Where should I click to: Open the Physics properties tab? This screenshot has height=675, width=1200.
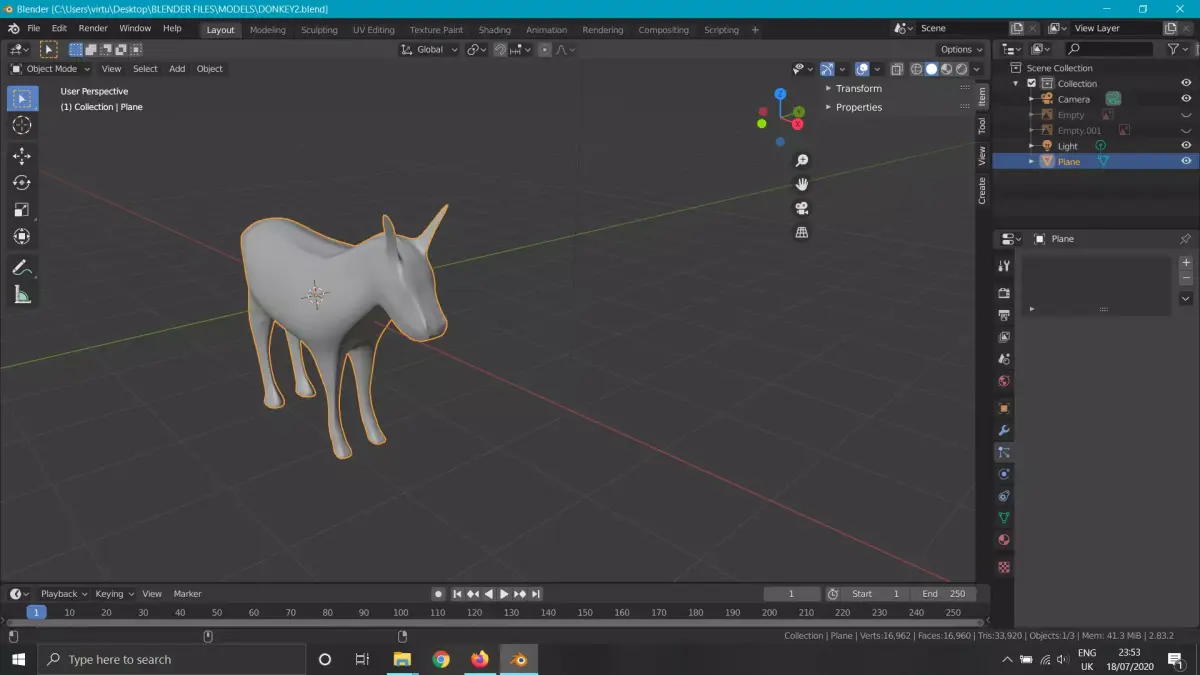pos(1004,474)
